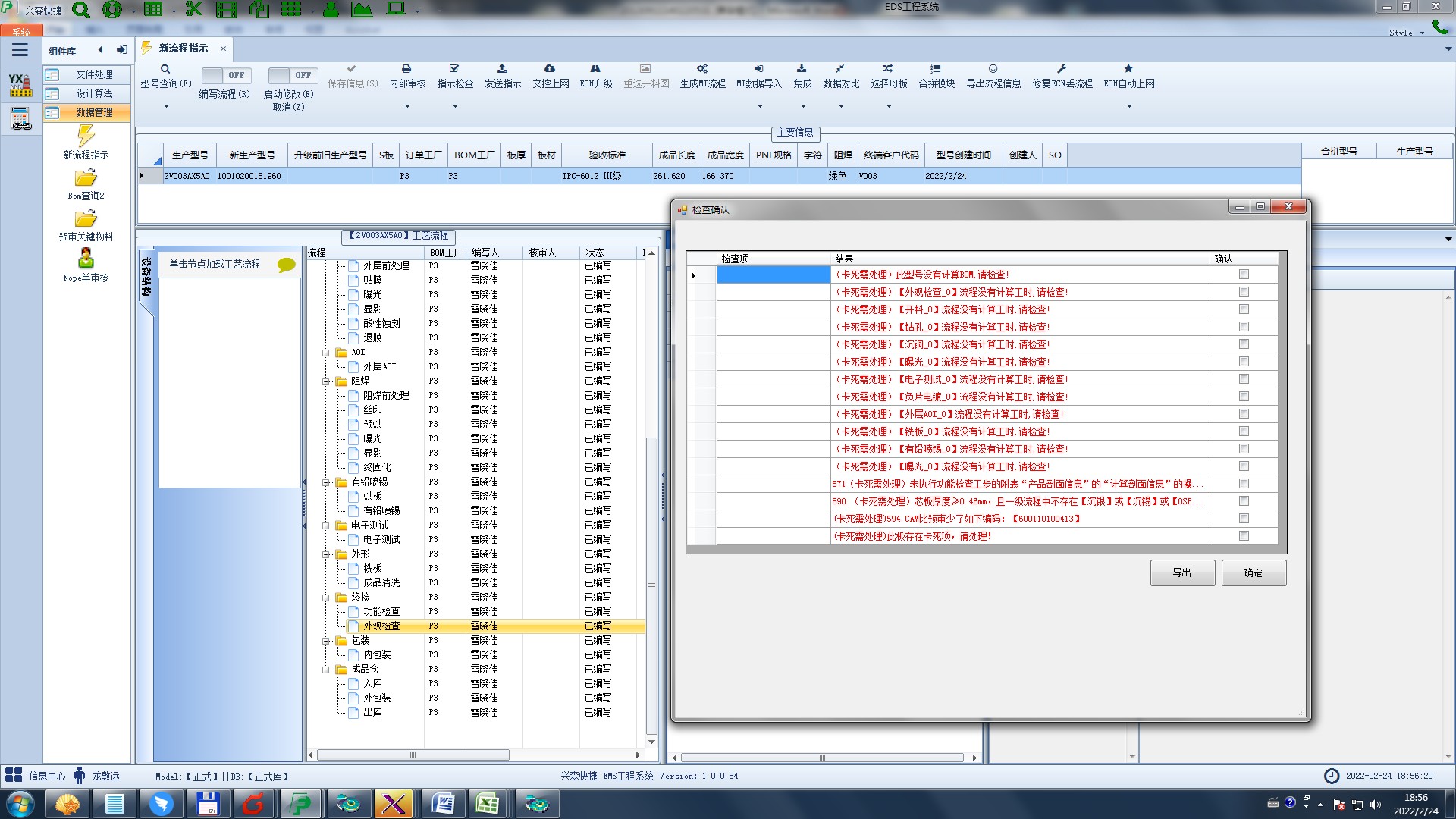
Task: Click the 修复ECN丢流程 wrench icon
Action: point(1062,69)
